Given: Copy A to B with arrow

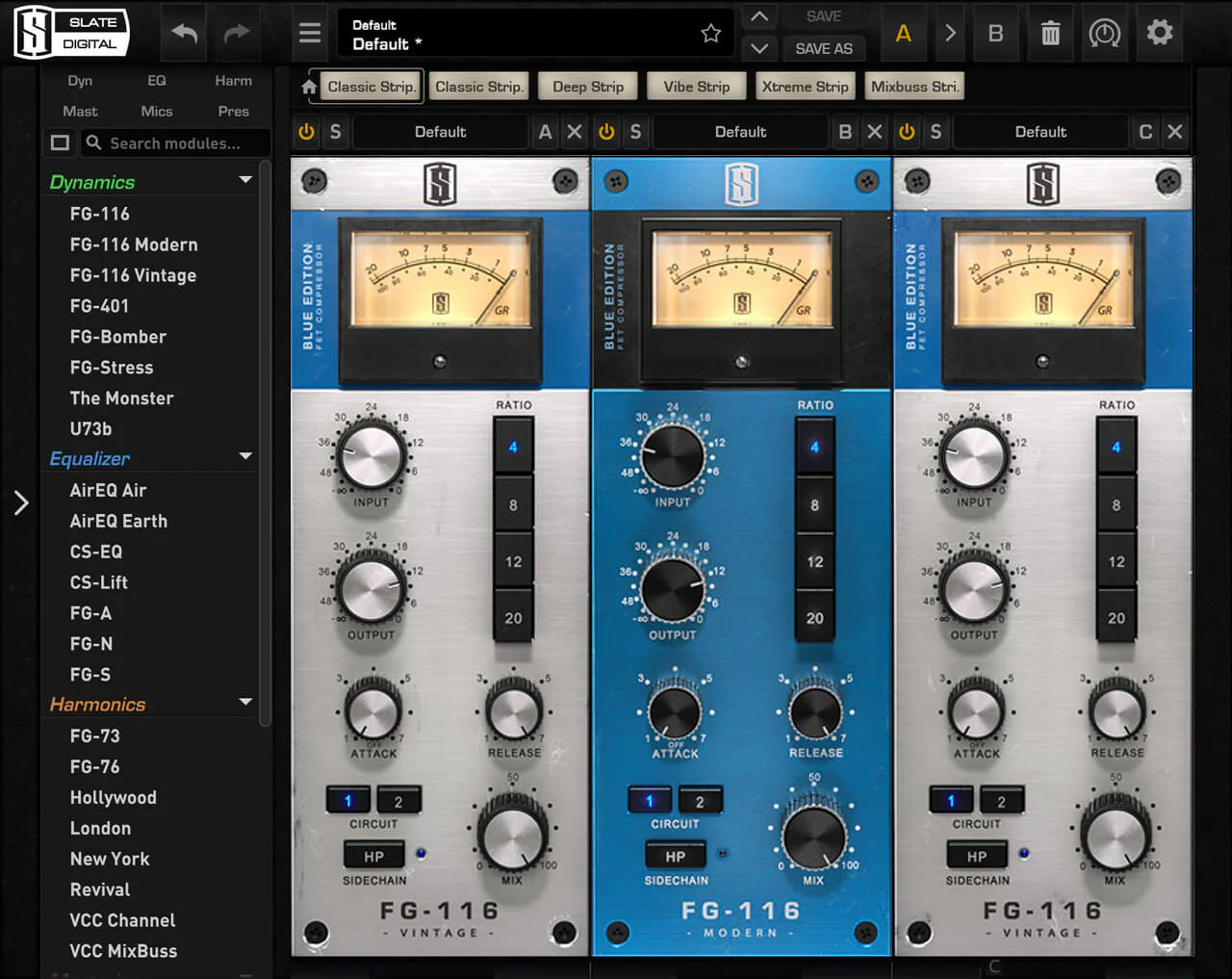Looking at the screenshot, I should 950,34.
